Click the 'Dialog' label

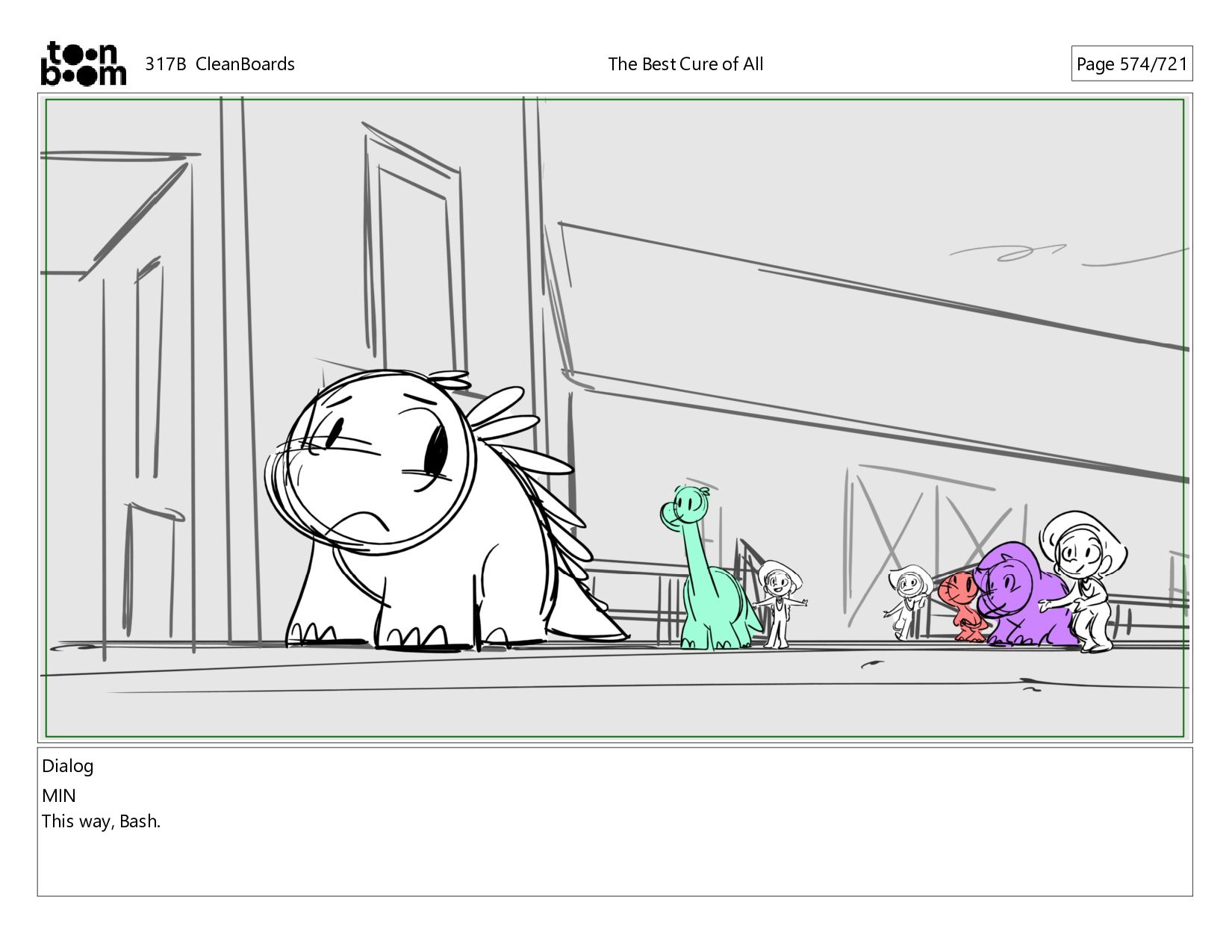point(68,766)
